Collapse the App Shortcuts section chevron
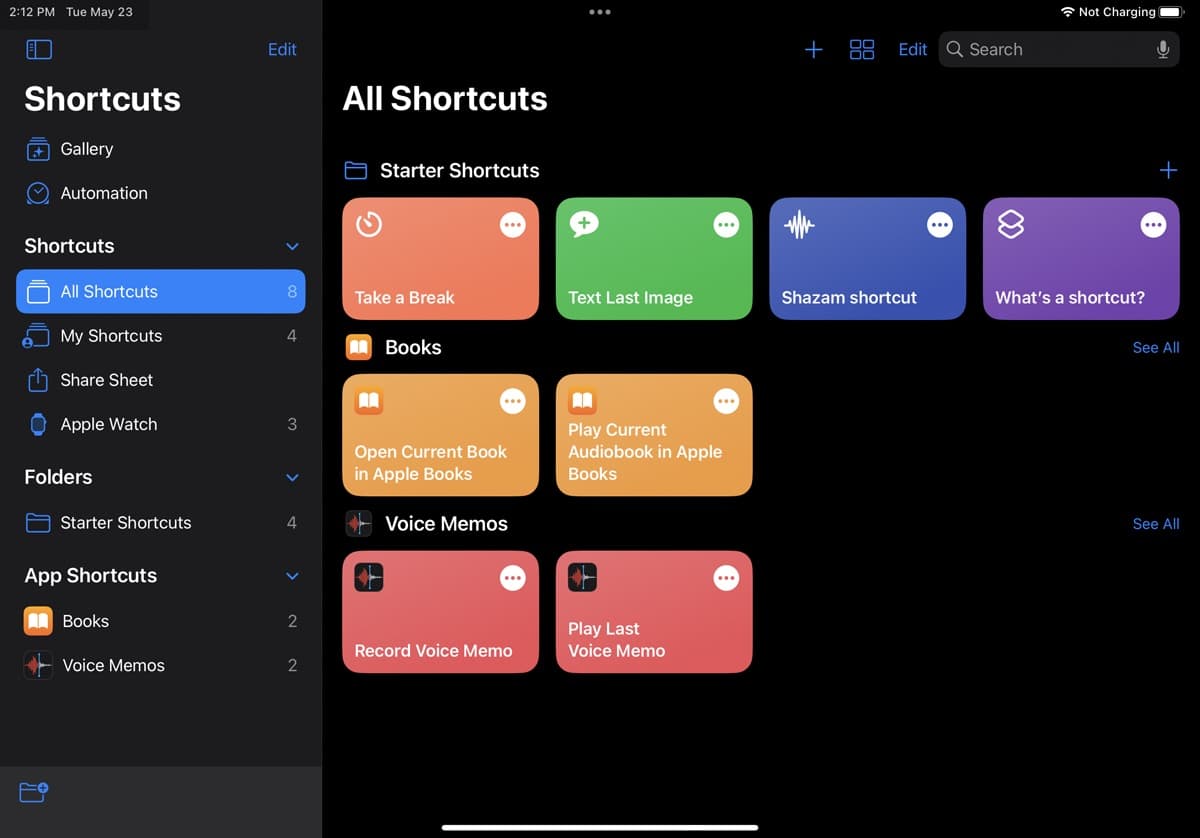The image size is (1200, 838). point(292,576)
